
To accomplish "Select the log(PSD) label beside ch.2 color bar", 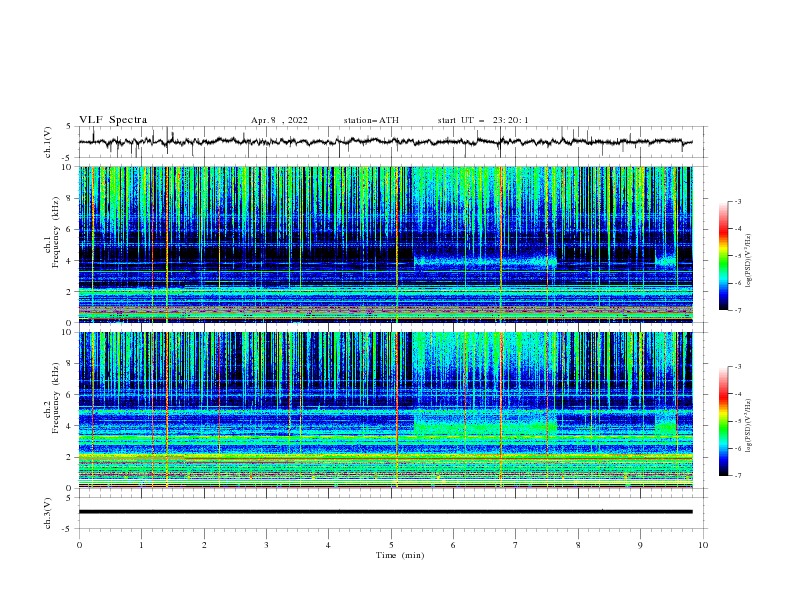I will (748, 426).
